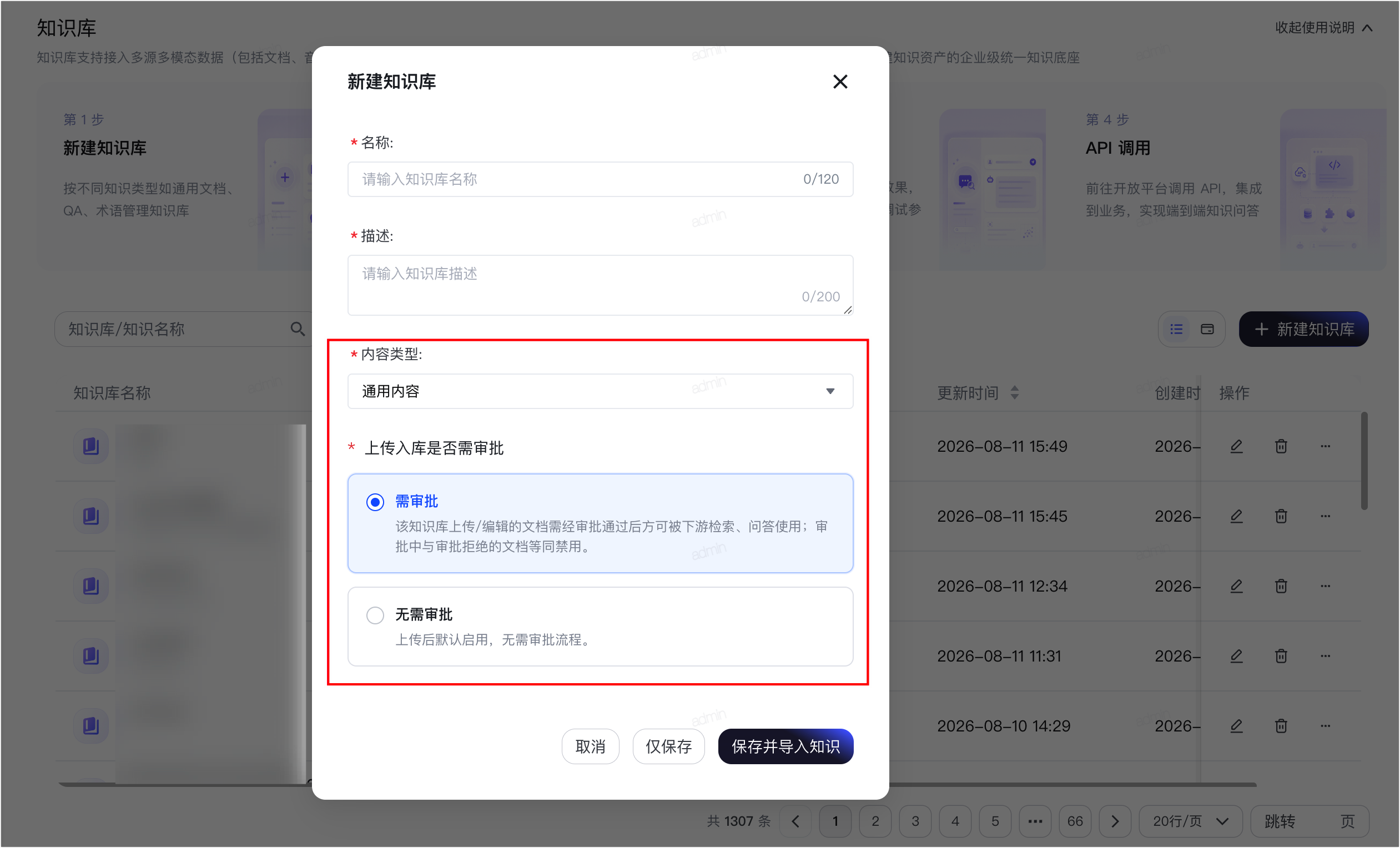The image size is (1400, 848).
Task: Click the search magnifier icon
Action: [298, 329]
